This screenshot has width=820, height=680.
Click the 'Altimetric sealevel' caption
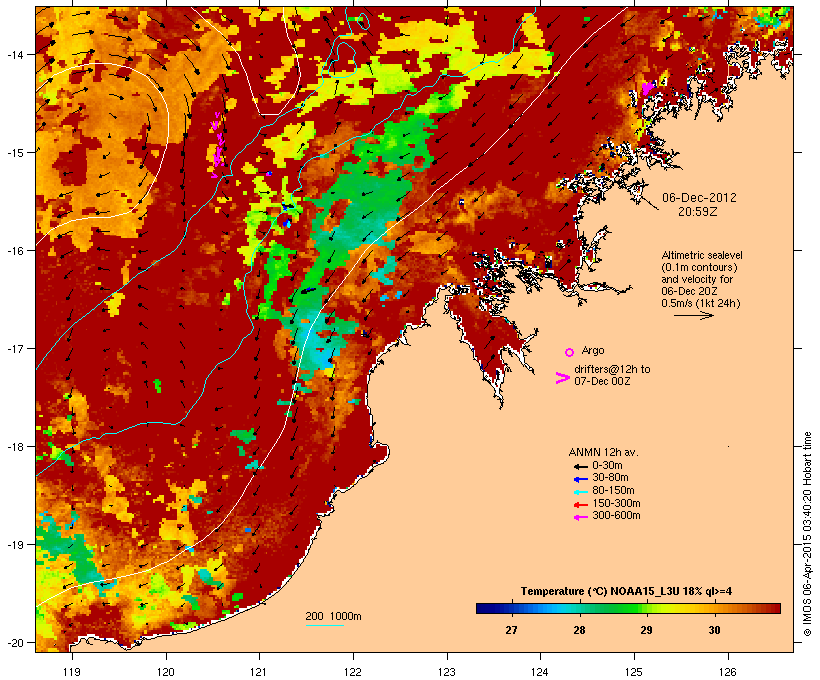702,255
